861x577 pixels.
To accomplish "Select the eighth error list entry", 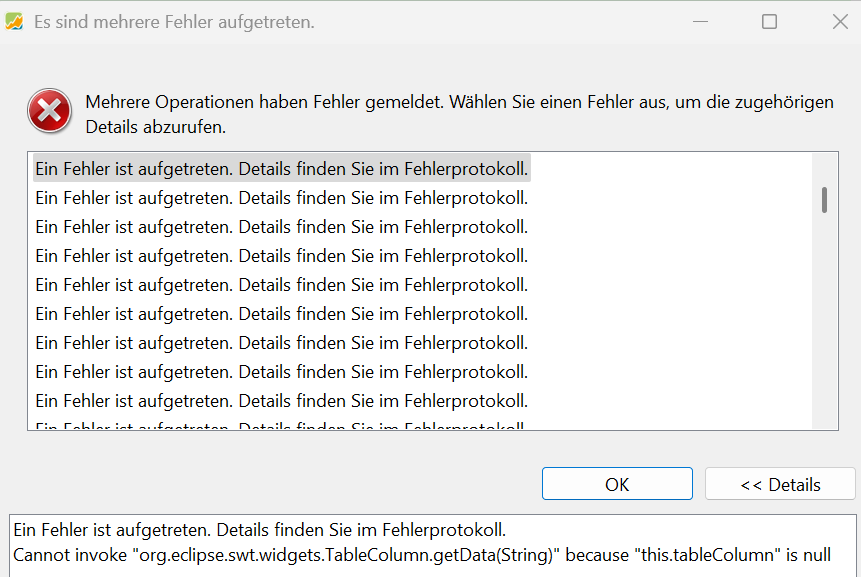I will click(x=282, y=372).
